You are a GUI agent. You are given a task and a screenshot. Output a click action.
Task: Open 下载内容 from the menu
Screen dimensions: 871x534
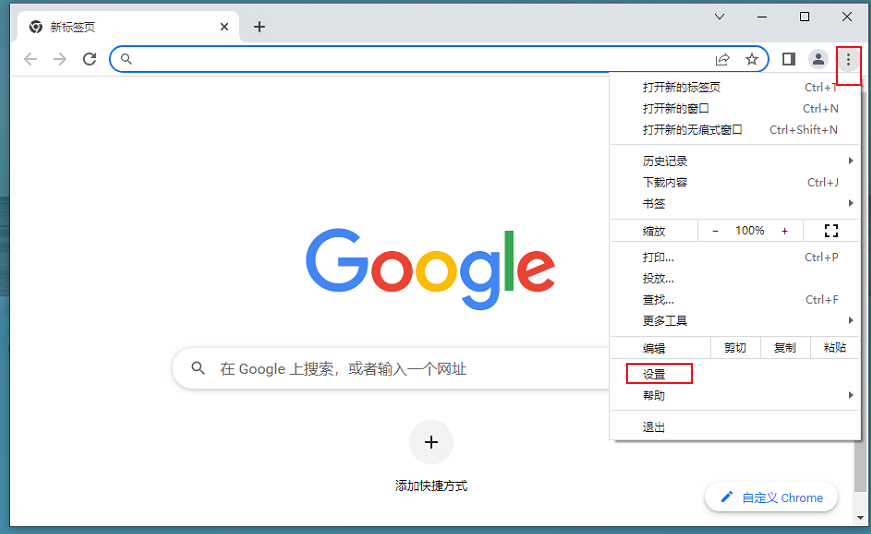pyautogui.click(x=734, y=182)
